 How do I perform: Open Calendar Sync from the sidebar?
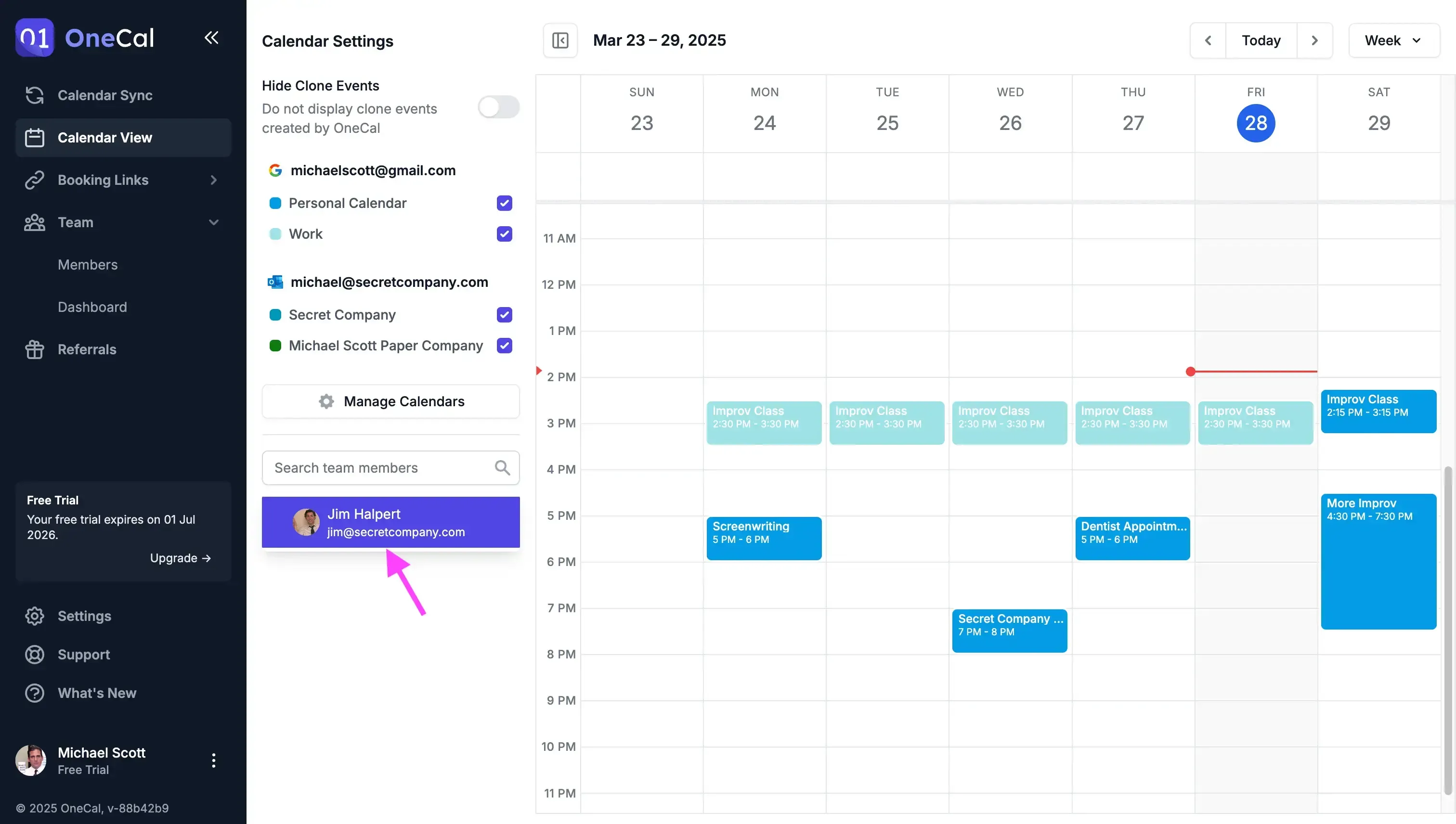35,95
